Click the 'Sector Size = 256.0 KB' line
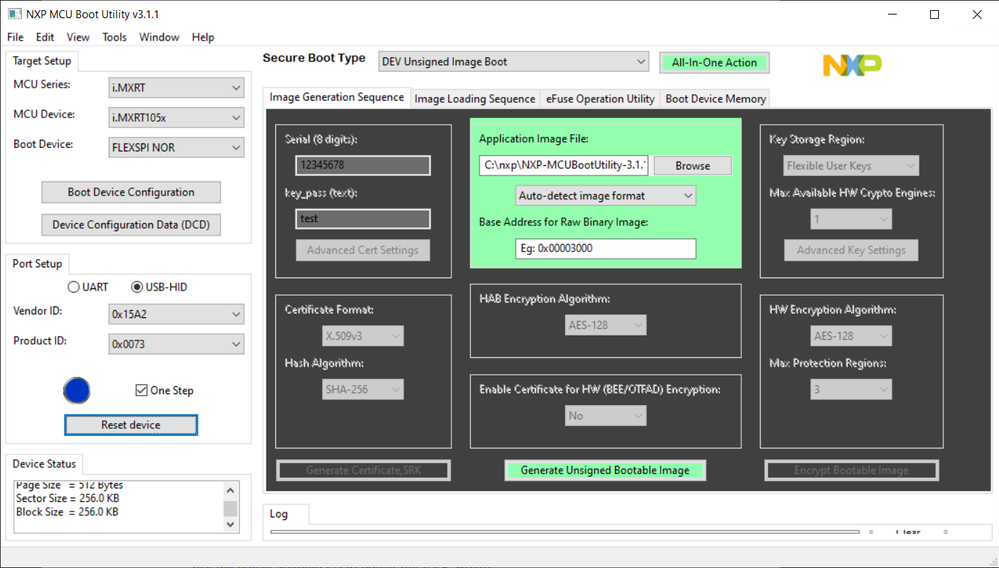This screenshot has height=568, width=999. click(68, 499)
